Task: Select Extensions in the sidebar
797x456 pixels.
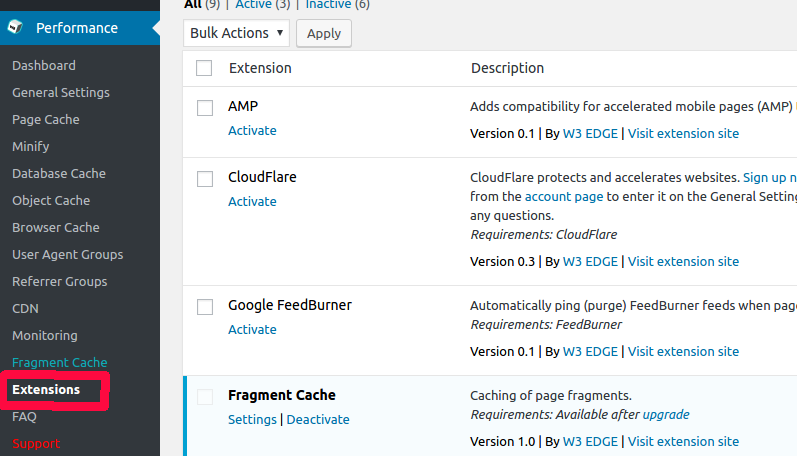Action: click(46, 389)
